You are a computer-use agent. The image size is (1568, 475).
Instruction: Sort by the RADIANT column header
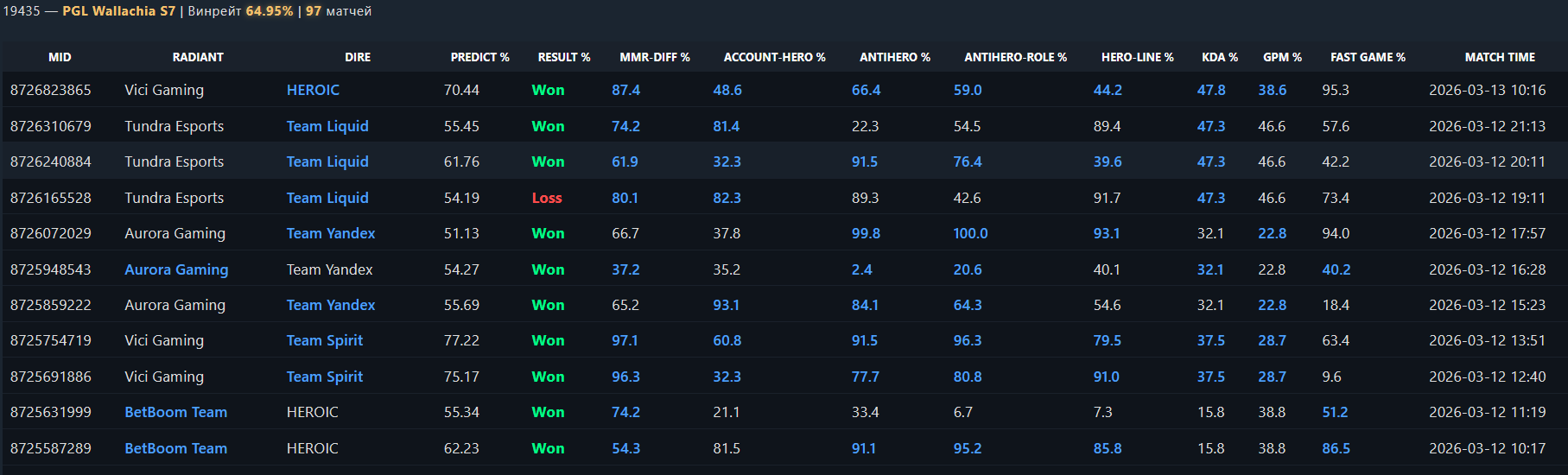click(x=198, y=57)
